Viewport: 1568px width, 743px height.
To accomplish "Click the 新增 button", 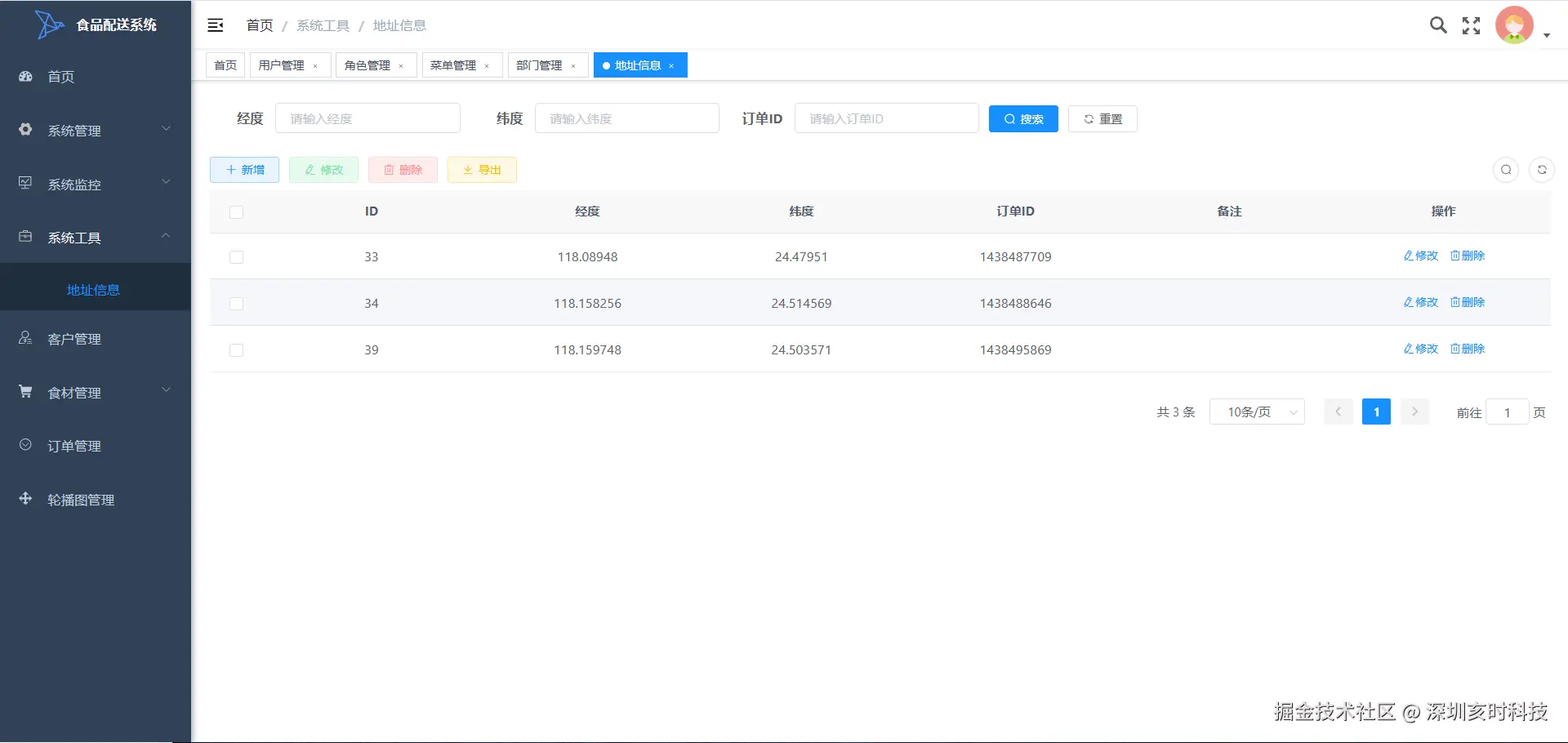I will coord(244,170).
